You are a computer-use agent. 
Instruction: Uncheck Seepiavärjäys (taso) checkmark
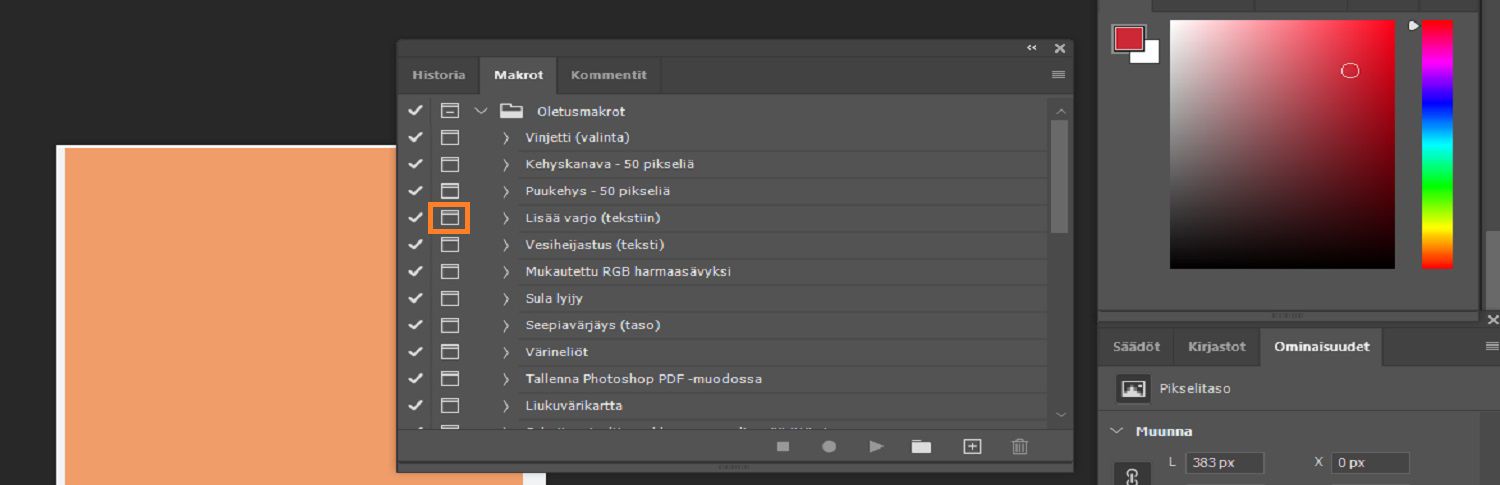click(415, 325)
